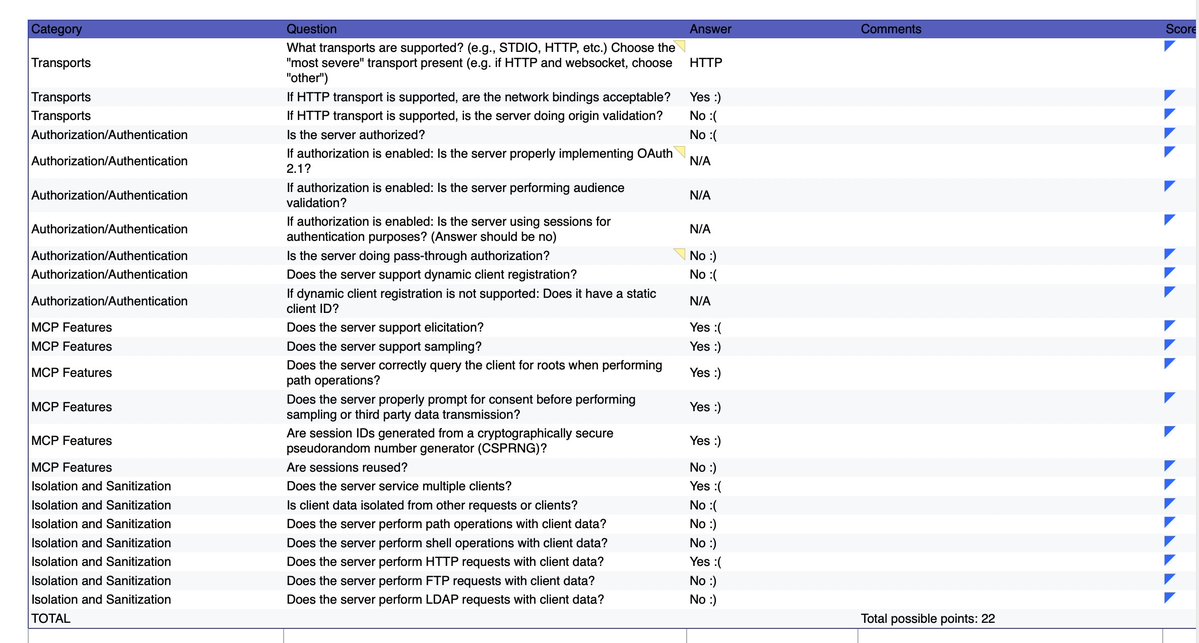1199x643 pixels.
Task: Select the TOTAL row label
Action: click(x=50, y=619)
